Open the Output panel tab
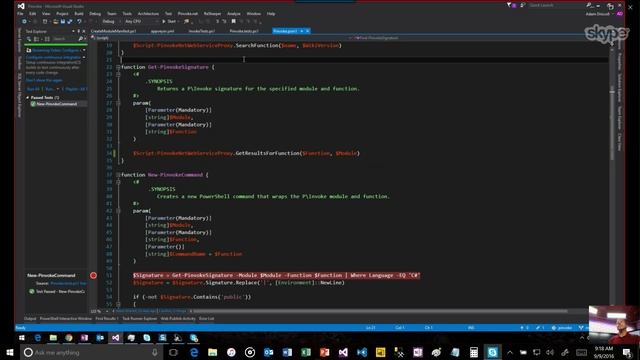640x360 pixels. (x=30, y=319)
